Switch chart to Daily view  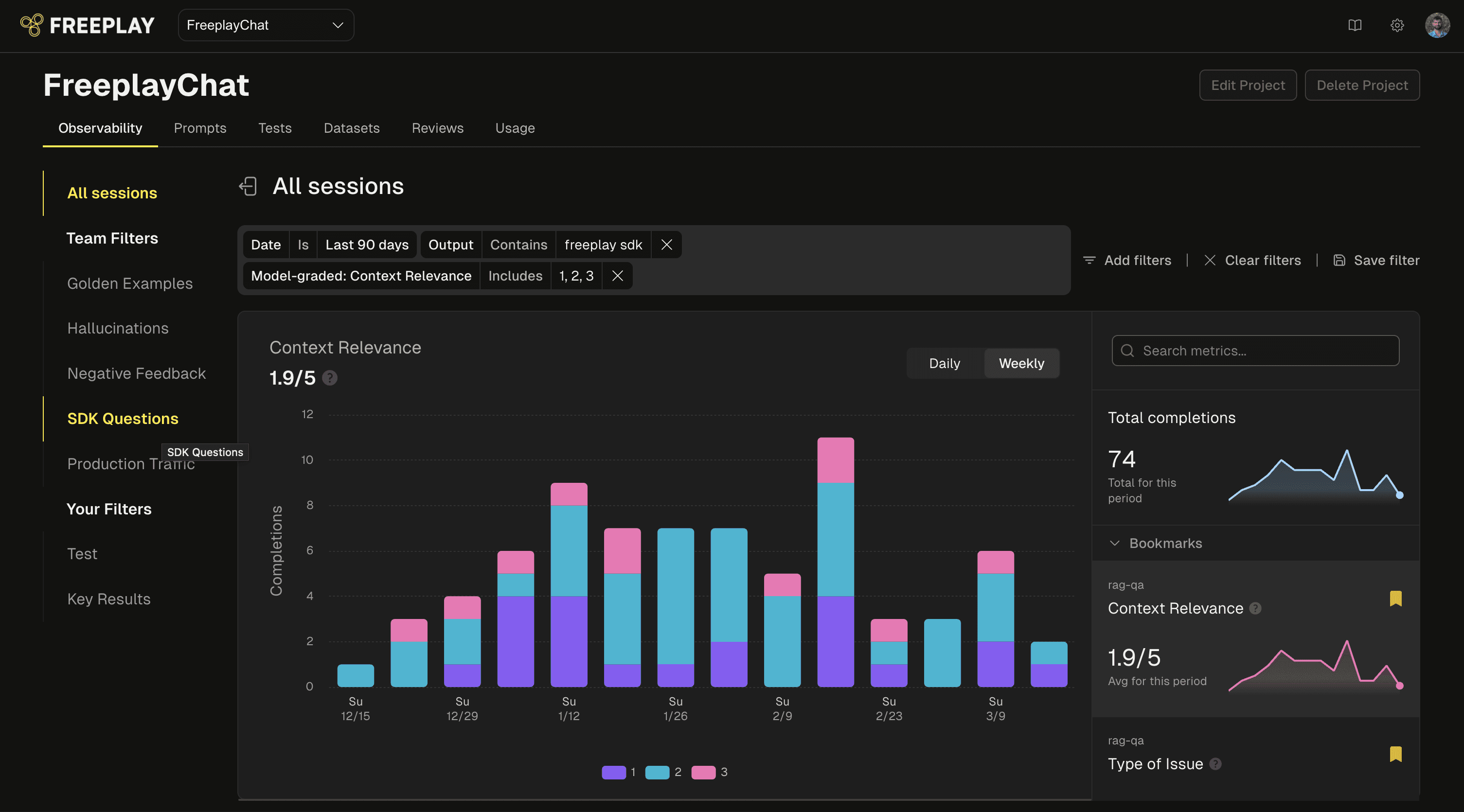point(945,364)
